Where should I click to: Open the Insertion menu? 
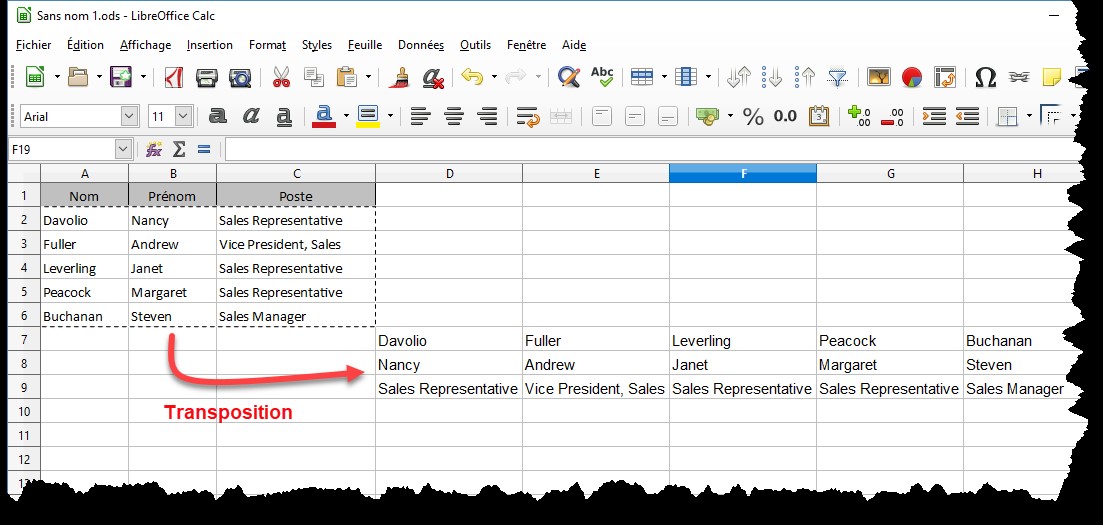point(209,45)
